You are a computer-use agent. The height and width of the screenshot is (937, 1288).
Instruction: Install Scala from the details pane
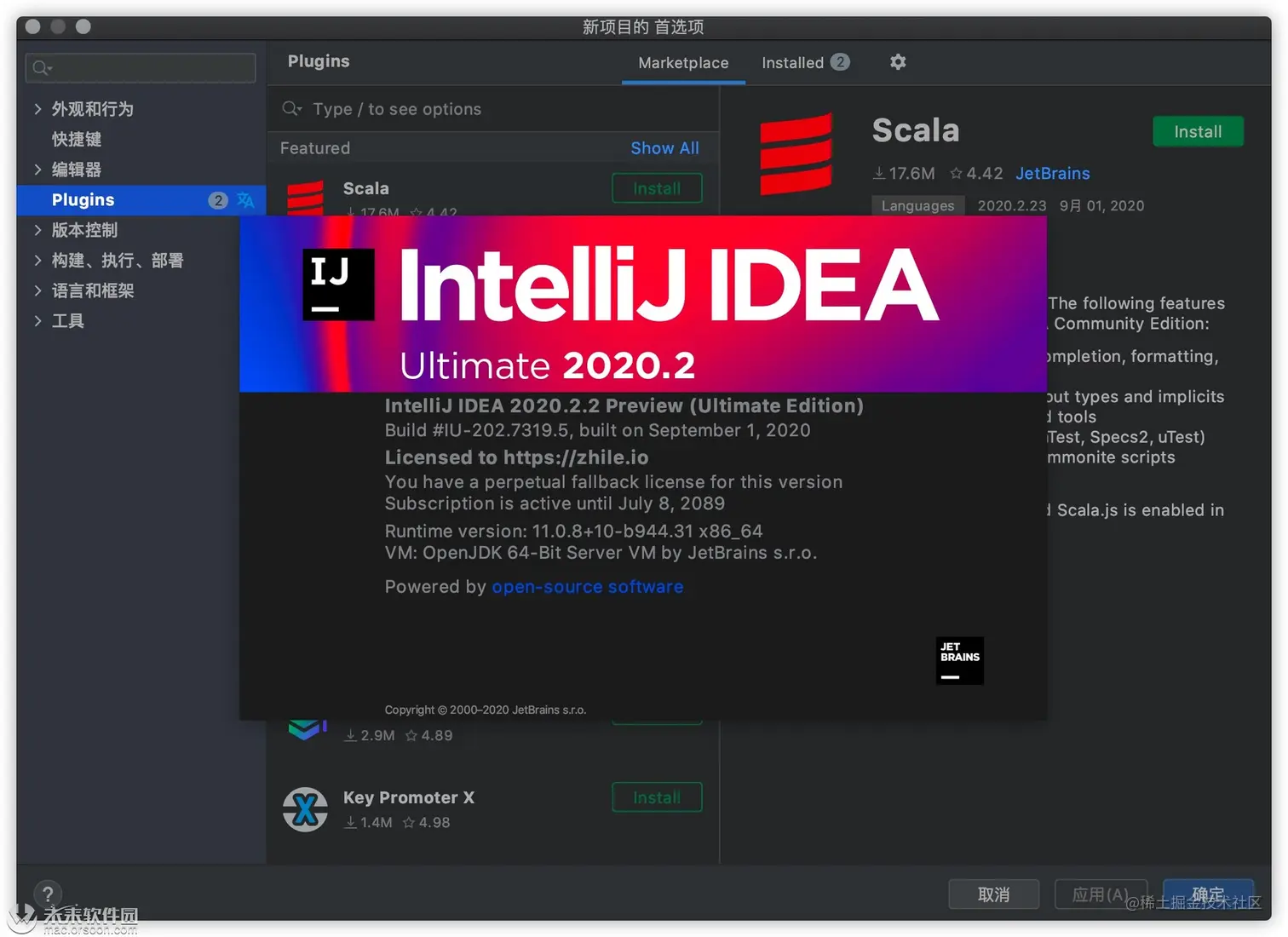(x=1198, y=132)
